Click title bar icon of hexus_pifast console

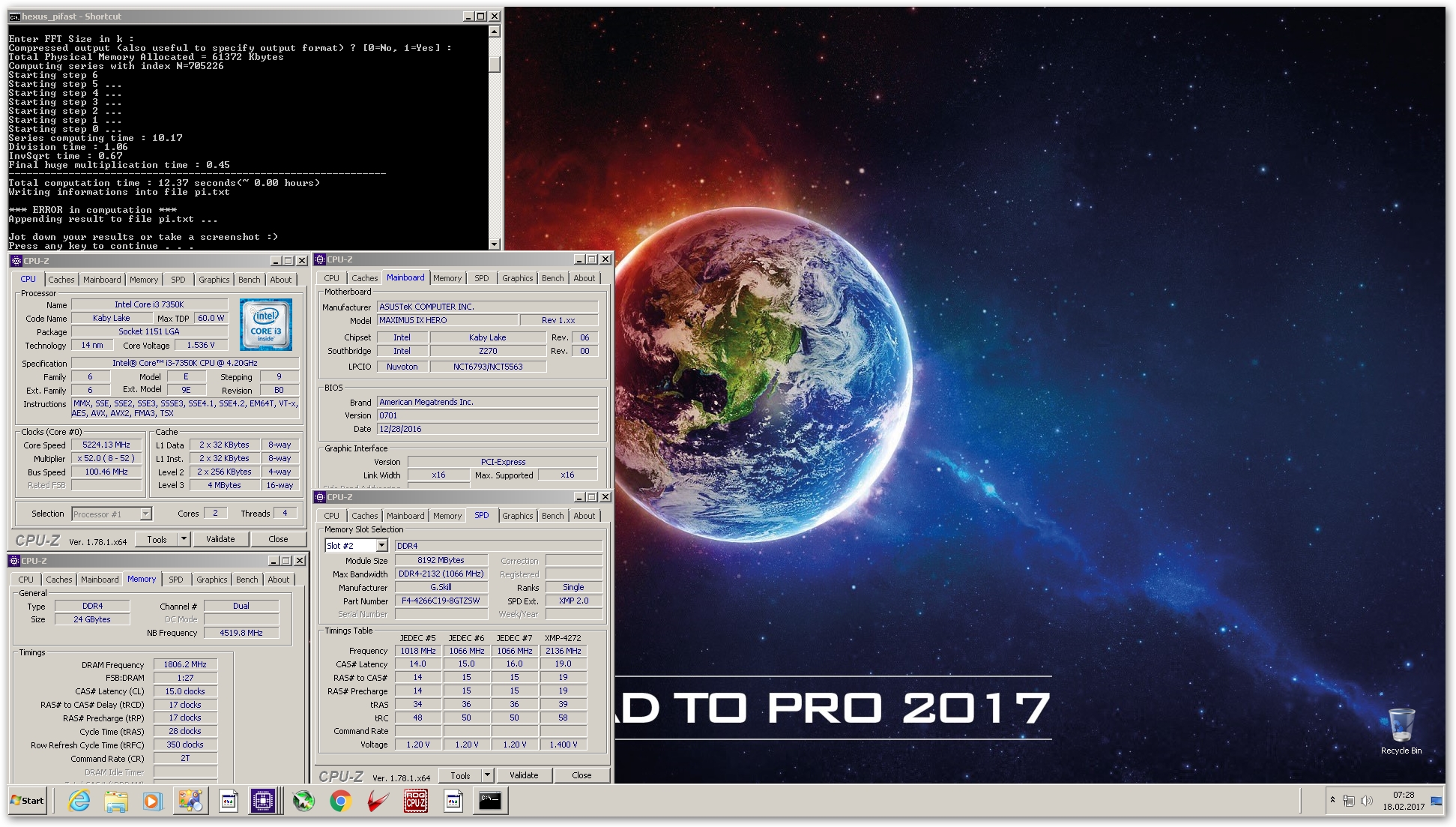click(14, 16)
